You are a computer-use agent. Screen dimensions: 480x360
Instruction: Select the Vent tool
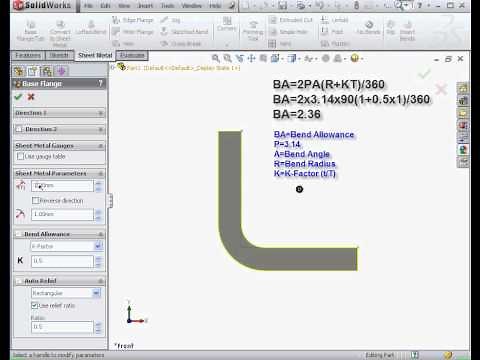[x=280, y=44]
